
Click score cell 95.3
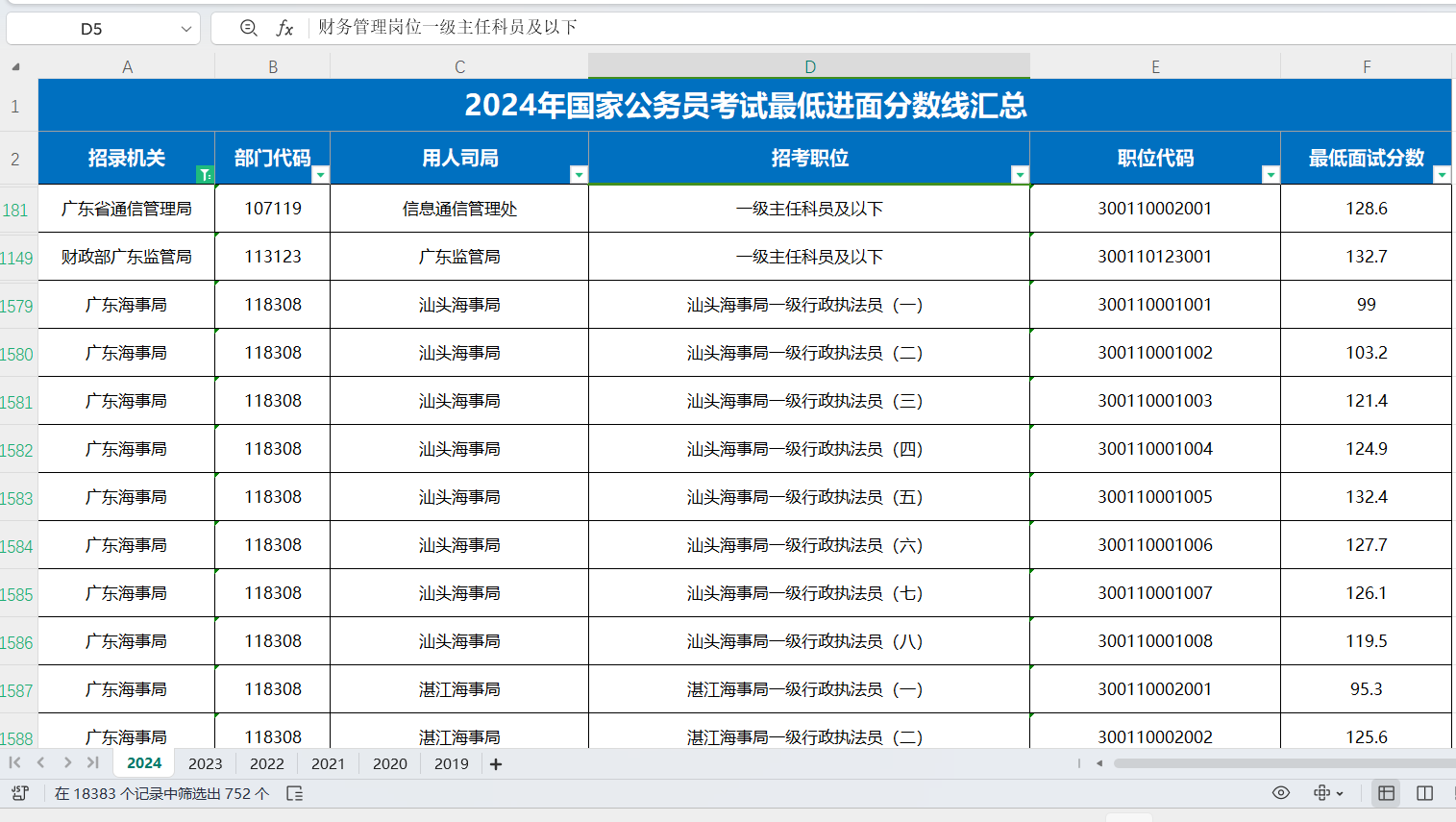click(1367, 689)
